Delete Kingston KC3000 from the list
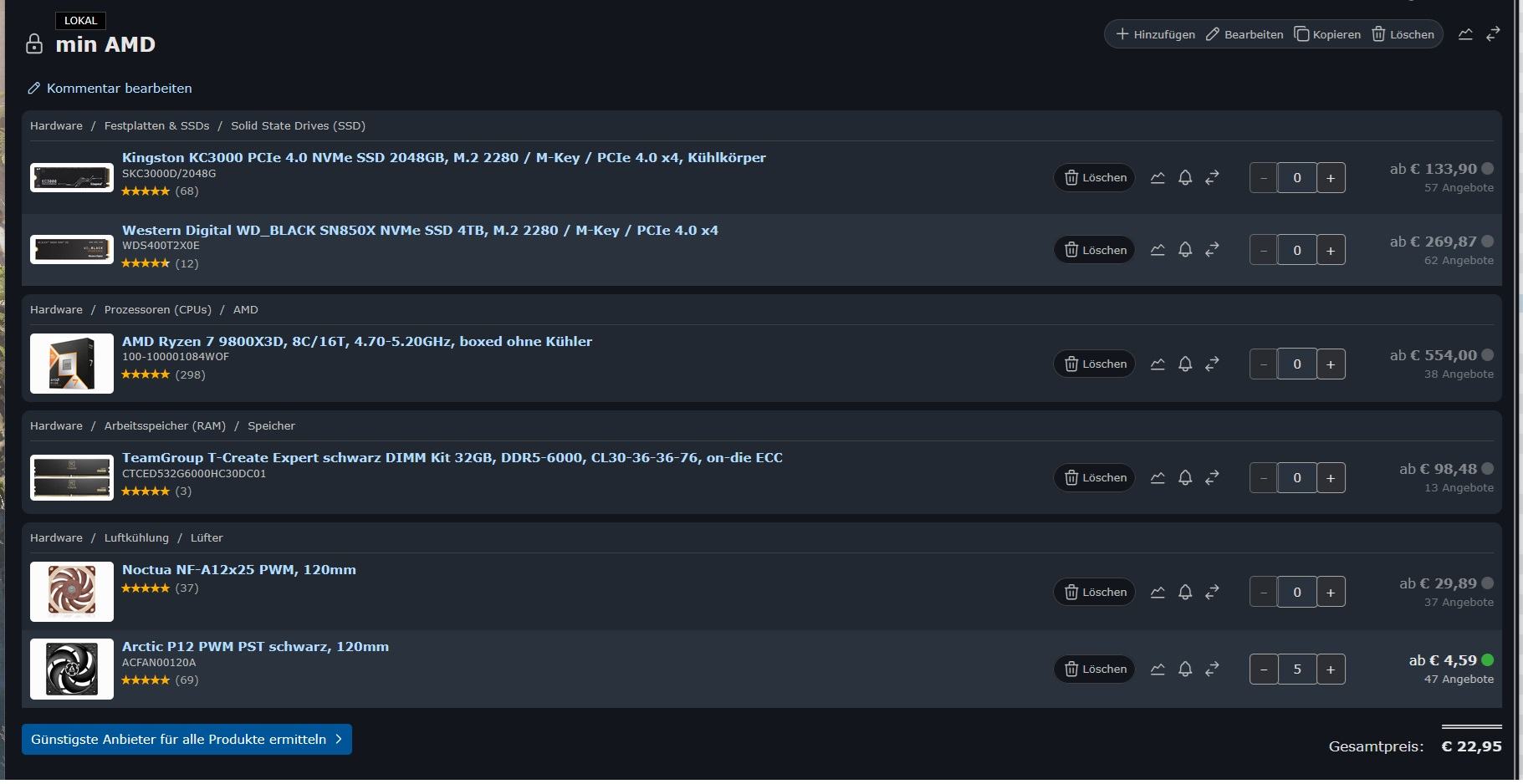The width and height of the screenshot is (1523, 784). point(1094,177)
